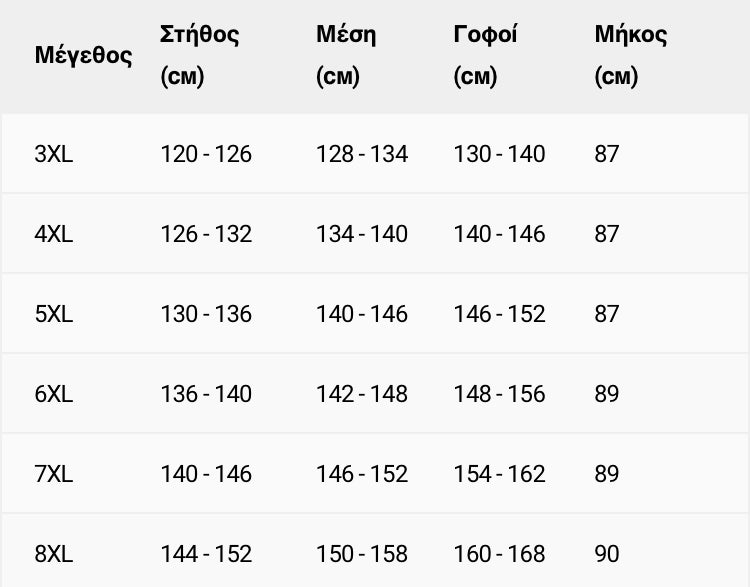Select the 5XL size row label
The height and width of the screenshot is (587, 750).
54,314
